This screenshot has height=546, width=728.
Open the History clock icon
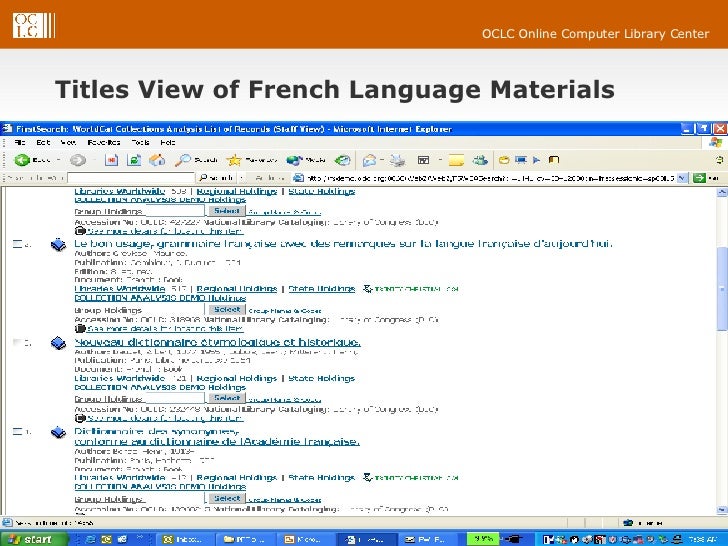(343, 160)
